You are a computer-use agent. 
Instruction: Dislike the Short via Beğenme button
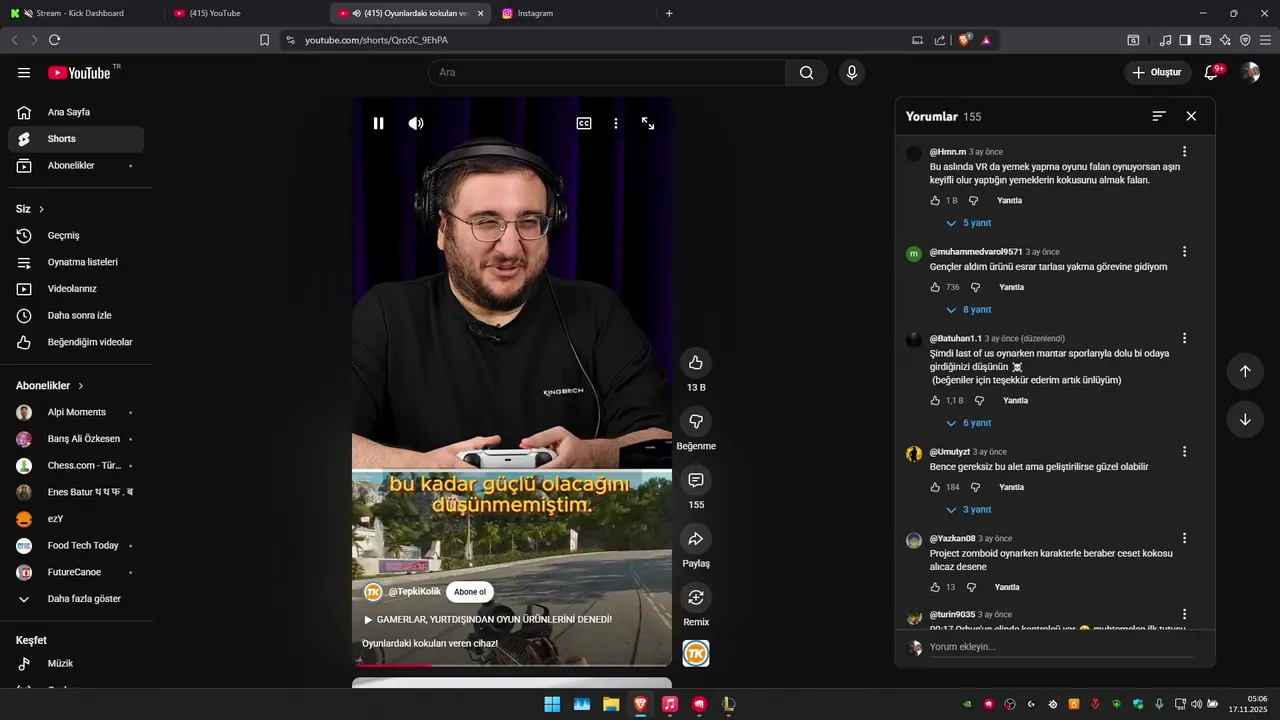pos(696,421)
